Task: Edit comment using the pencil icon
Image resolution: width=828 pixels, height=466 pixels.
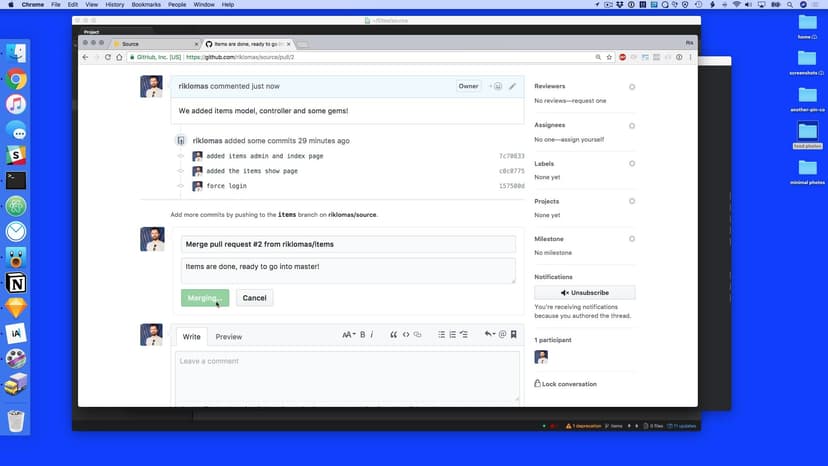Action: [512, 87]
